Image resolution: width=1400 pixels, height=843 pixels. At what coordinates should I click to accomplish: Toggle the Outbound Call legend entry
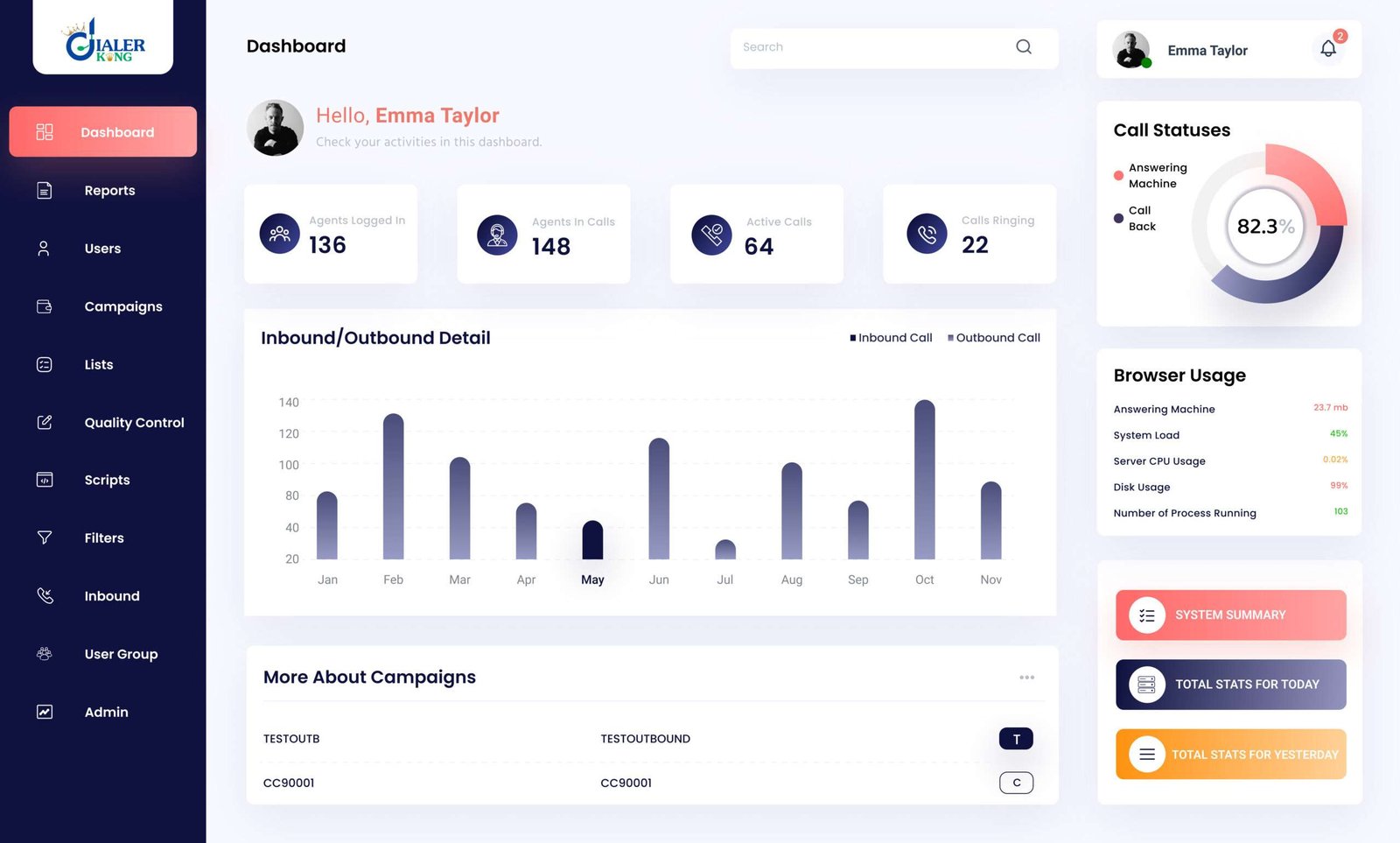[x=994, y=337]
